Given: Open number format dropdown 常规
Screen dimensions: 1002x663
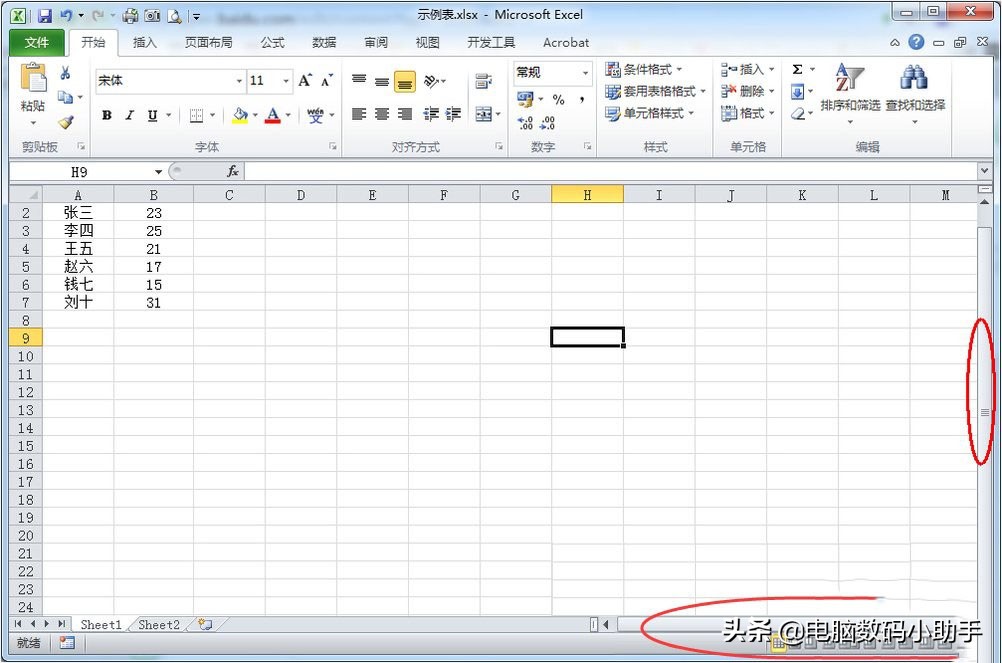Looking at the screenshot, I should tap(585, 73).
